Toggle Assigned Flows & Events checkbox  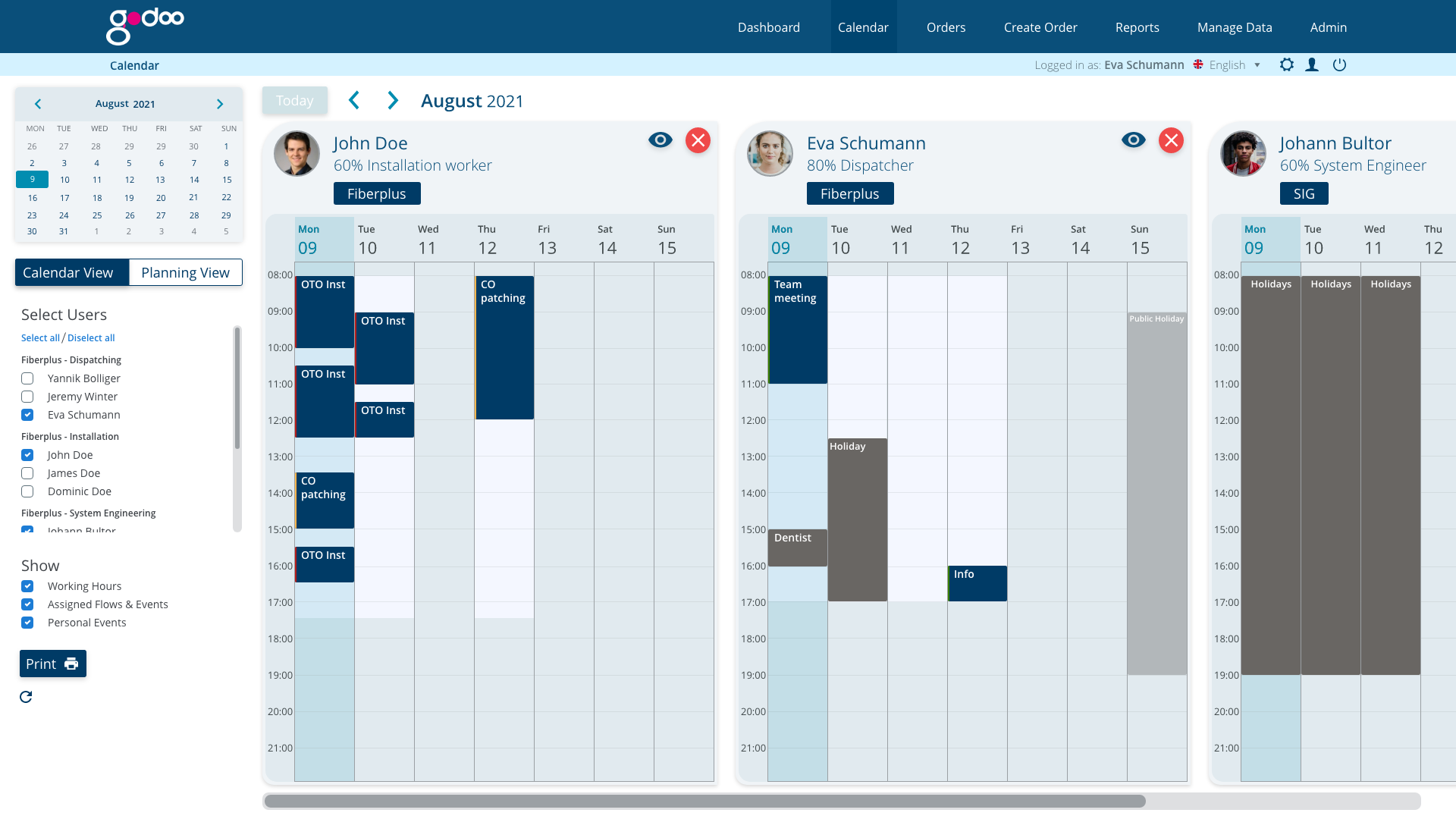(x=27, y=604)
